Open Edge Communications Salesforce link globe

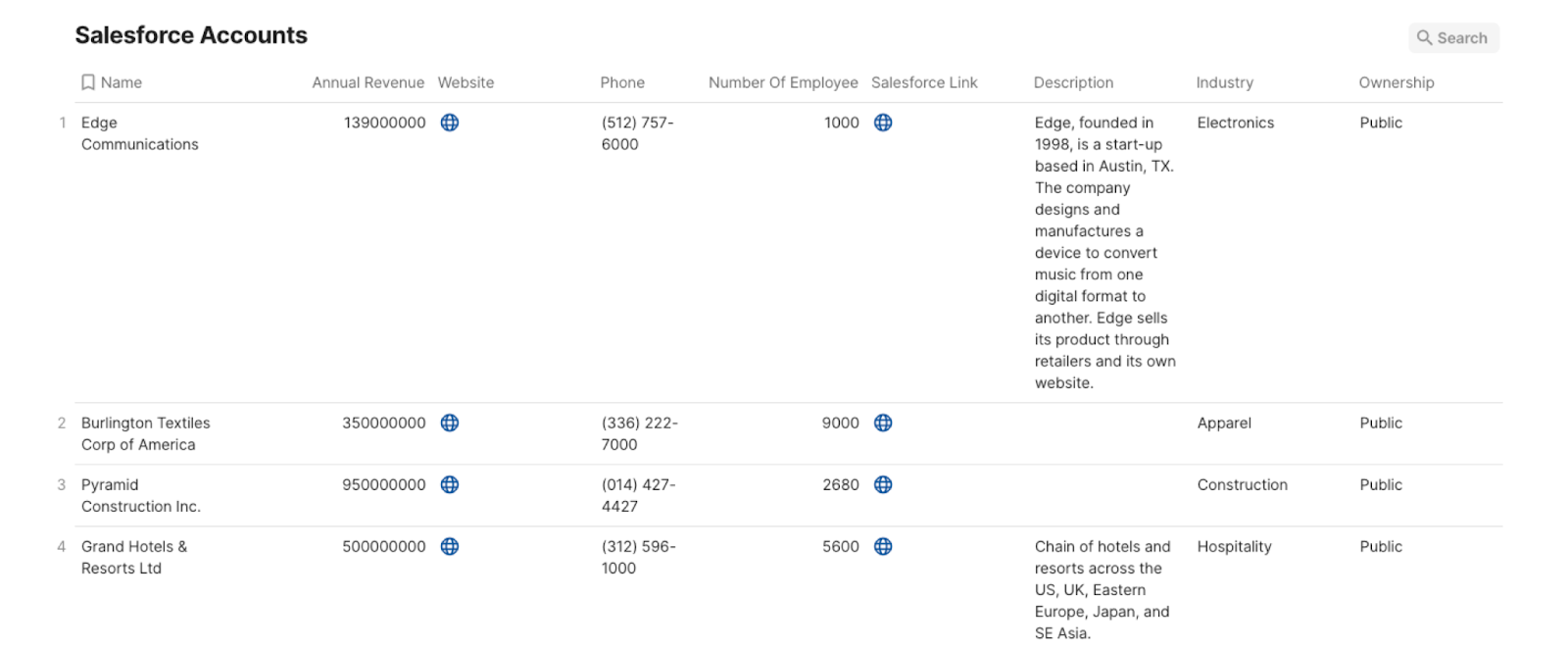[883, 123]
